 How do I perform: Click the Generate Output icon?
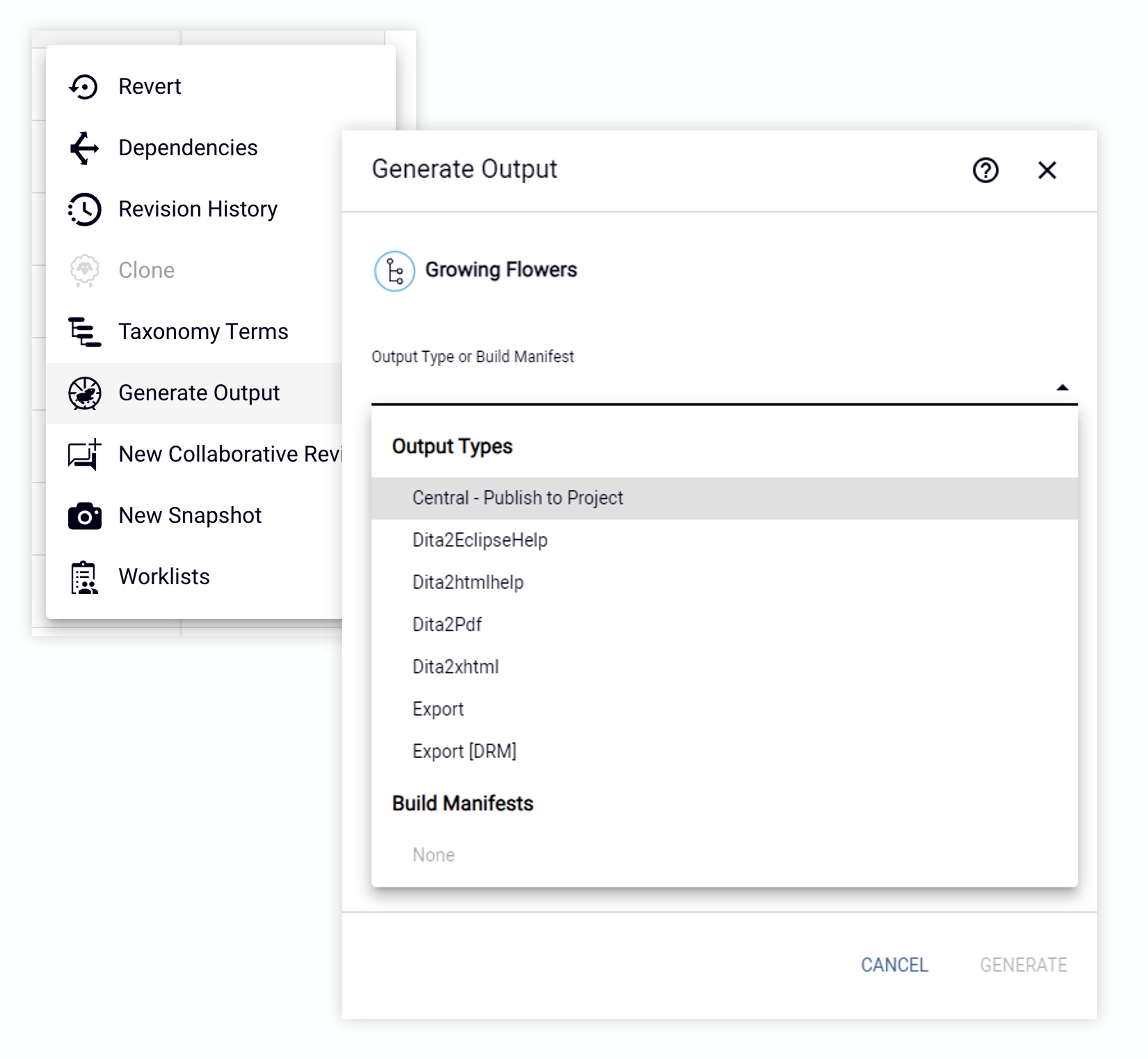tap(84, 393)
